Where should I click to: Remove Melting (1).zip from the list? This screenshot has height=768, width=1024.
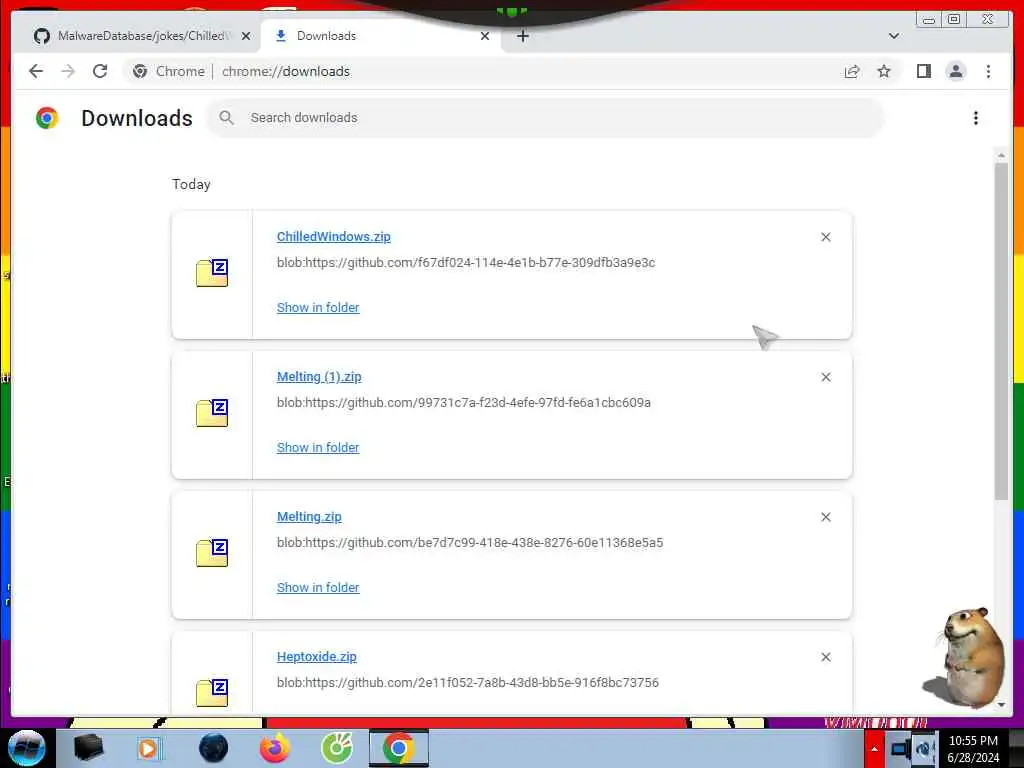[826, 377]
